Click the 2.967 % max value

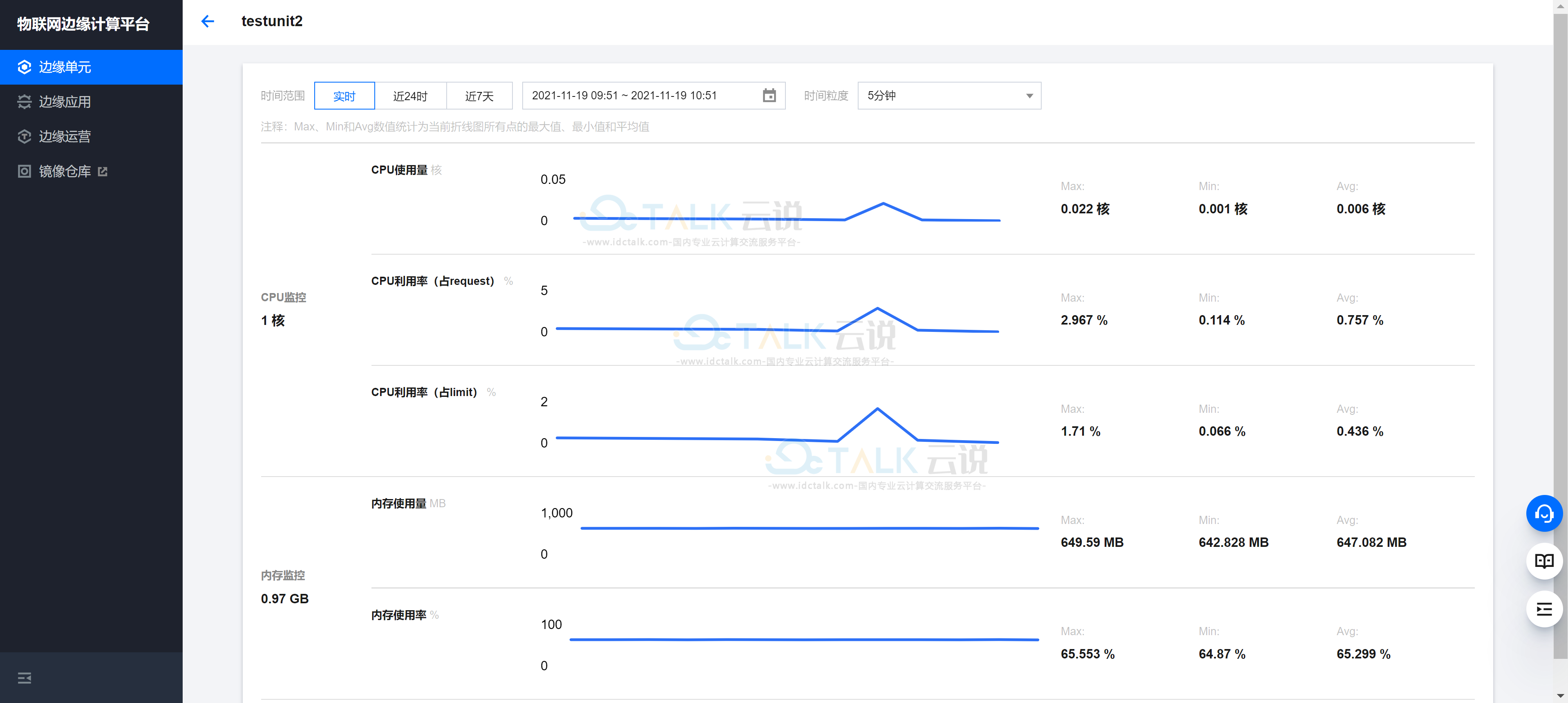point(1084,320)
